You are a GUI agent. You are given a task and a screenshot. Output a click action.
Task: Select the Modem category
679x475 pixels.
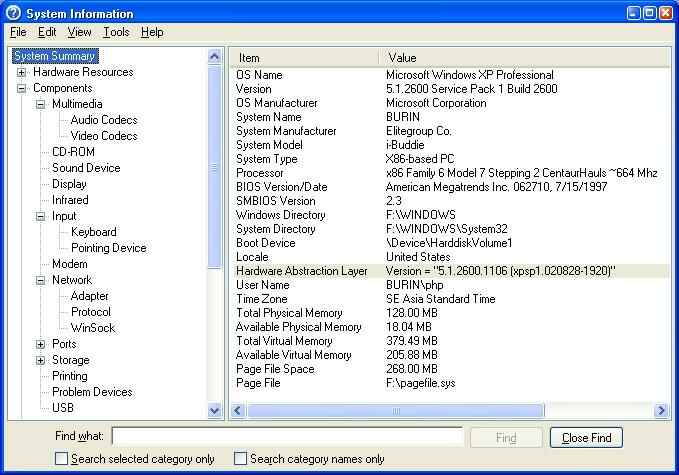(x=70, y=264)
